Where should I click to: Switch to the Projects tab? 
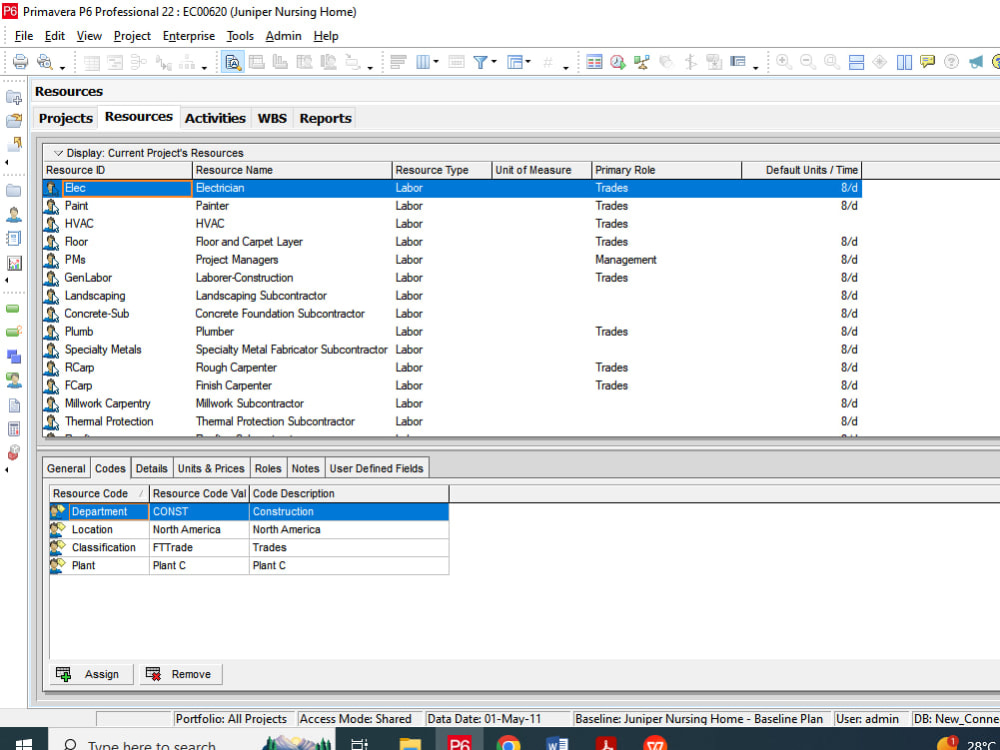pos(66,118)
